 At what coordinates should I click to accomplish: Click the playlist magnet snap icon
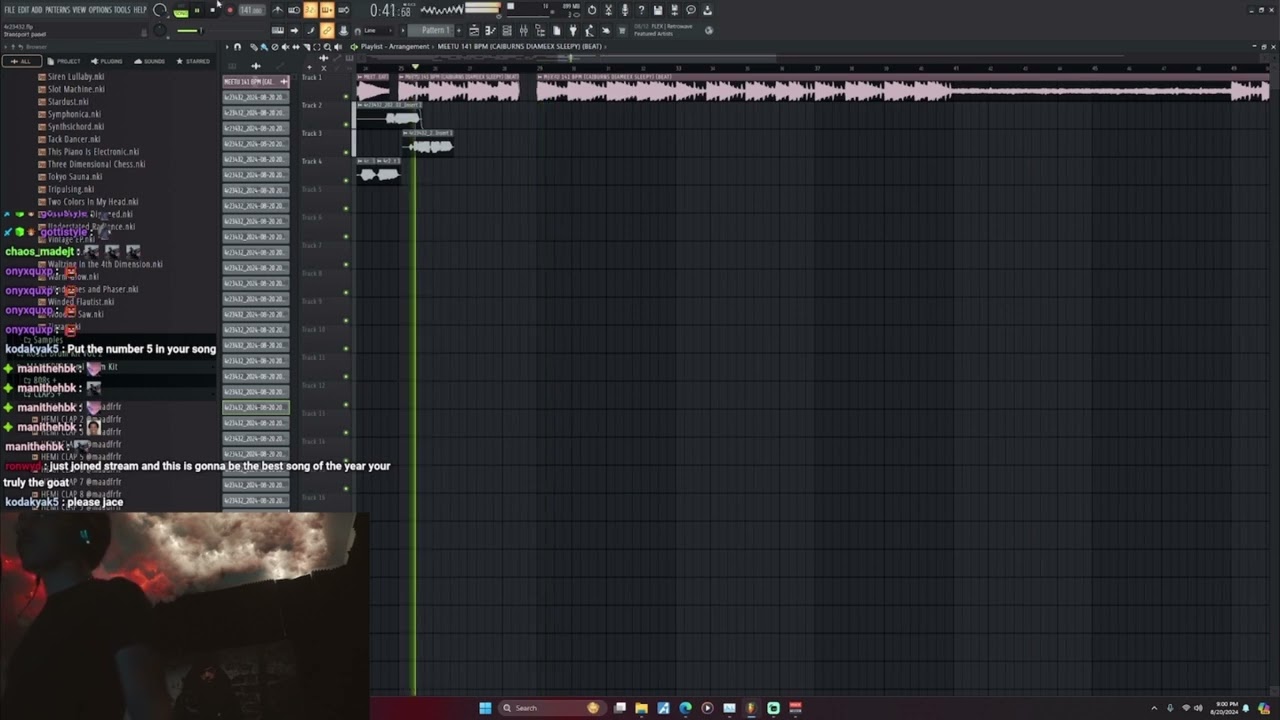237,47
